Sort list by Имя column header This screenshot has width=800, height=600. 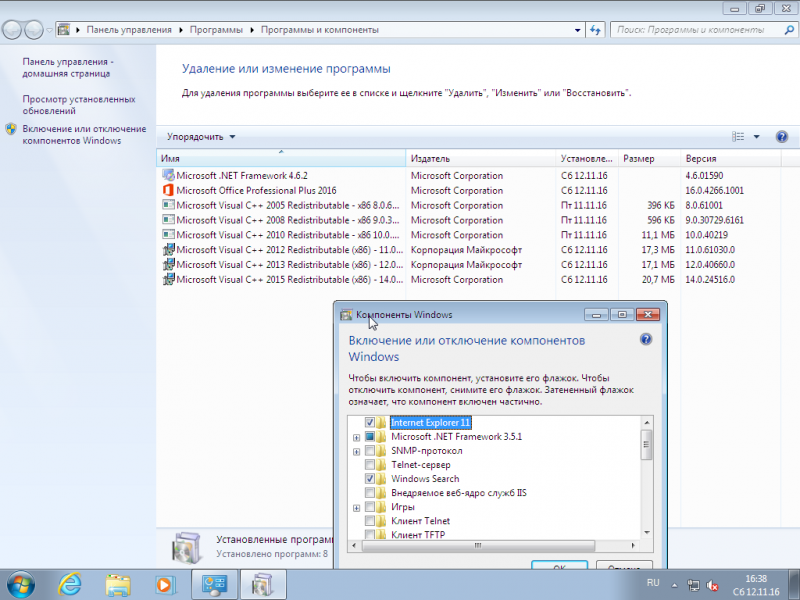tap(281, 158)
